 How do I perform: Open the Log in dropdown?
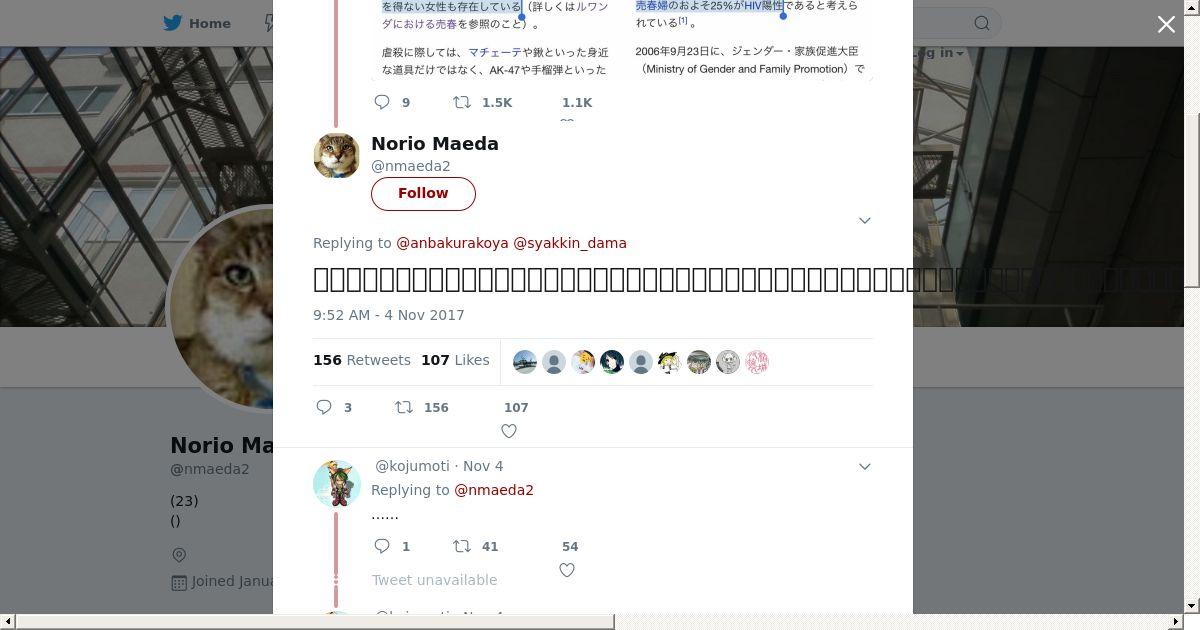(938, 53)
